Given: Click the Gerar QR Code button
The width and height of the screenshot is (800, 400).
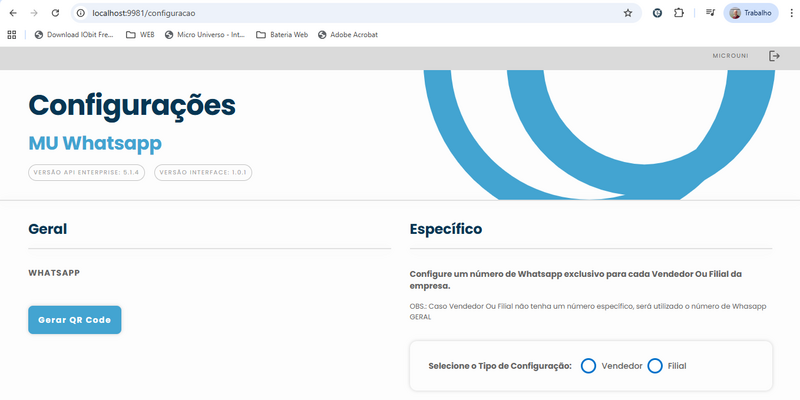Looking at the screenshot, I should pos(74,320).
